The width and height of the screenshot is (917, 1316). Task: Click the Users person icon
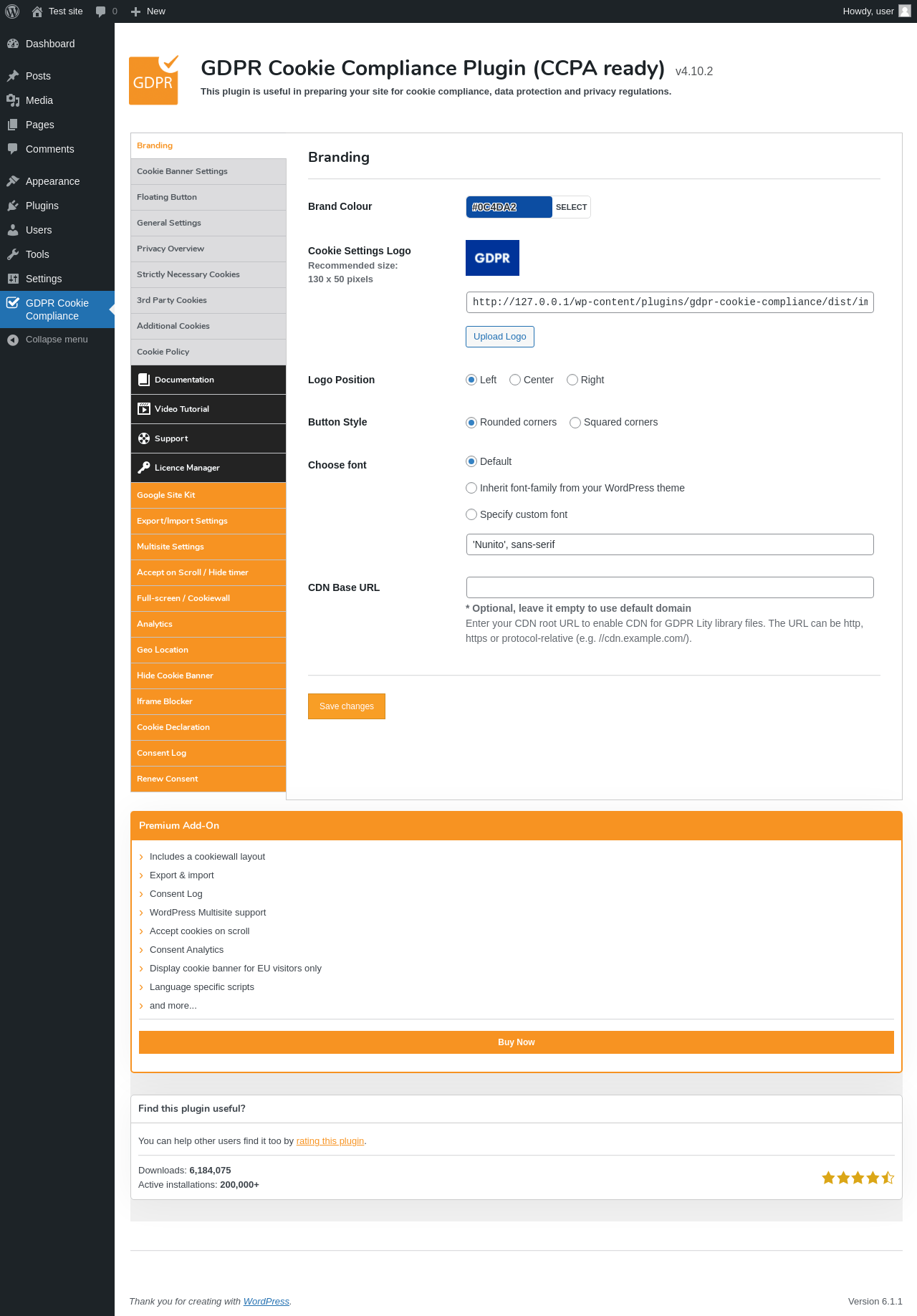coord(13,230)
